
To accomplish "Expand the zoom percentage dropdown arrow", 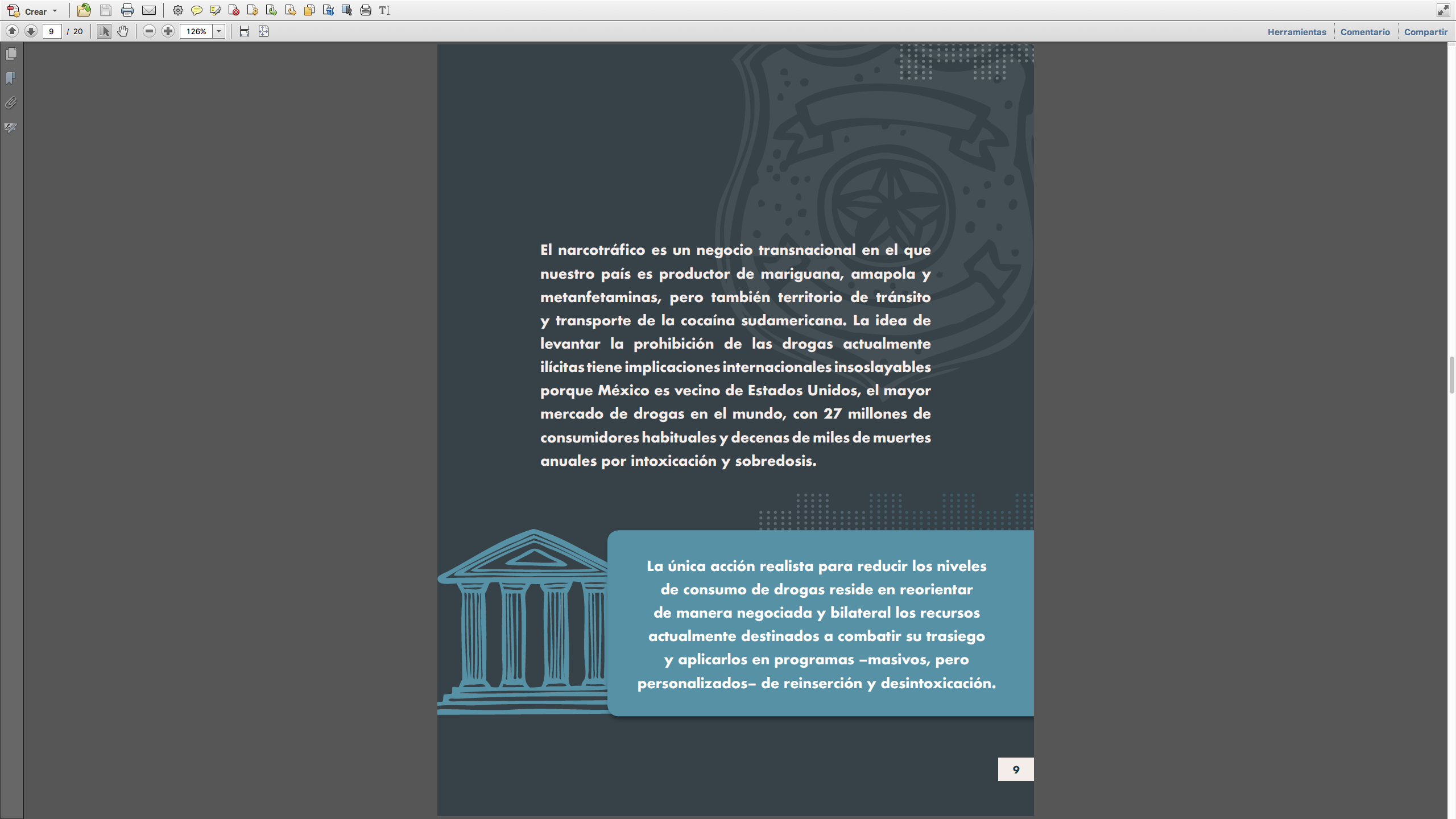I will (x=218, y=31).
